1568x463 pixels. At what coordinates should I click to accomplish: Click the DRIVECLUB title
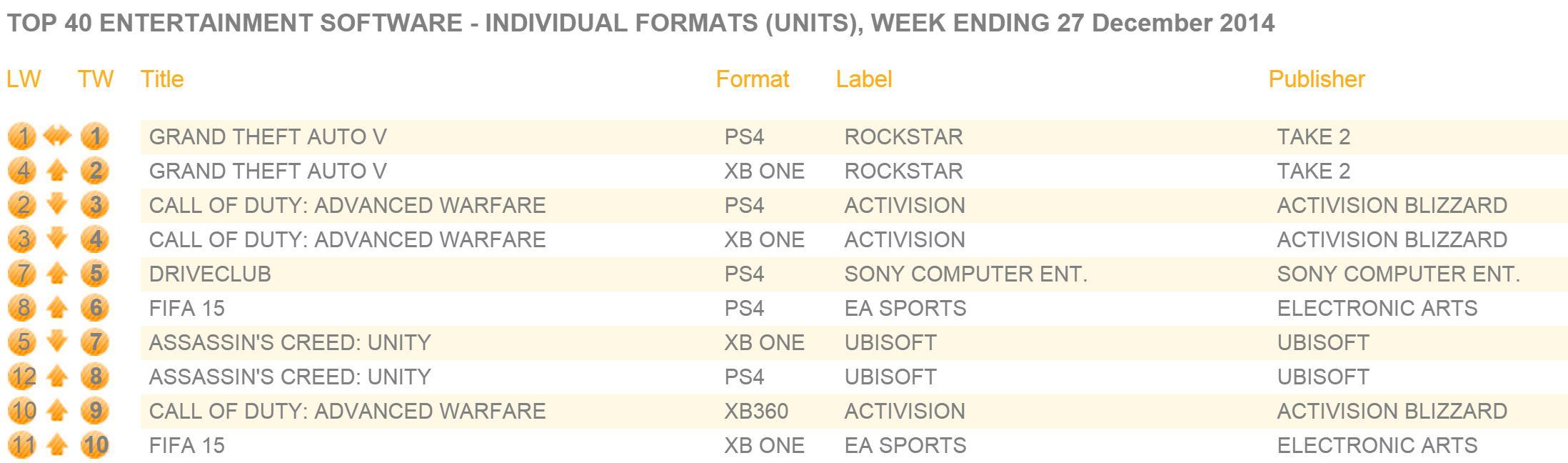[210, 274]
